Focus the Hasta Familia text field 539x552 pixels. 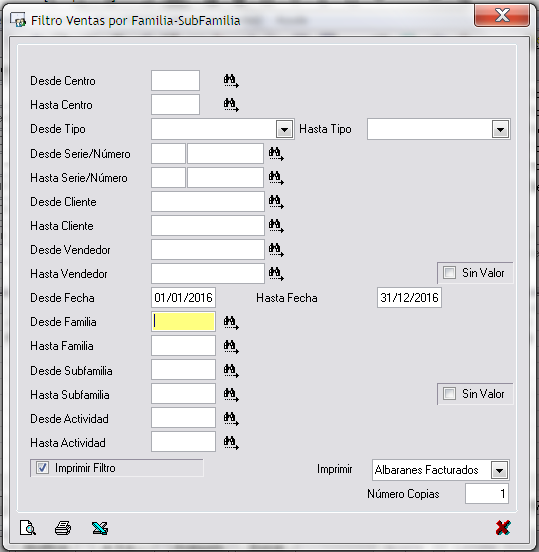point(183,346)
